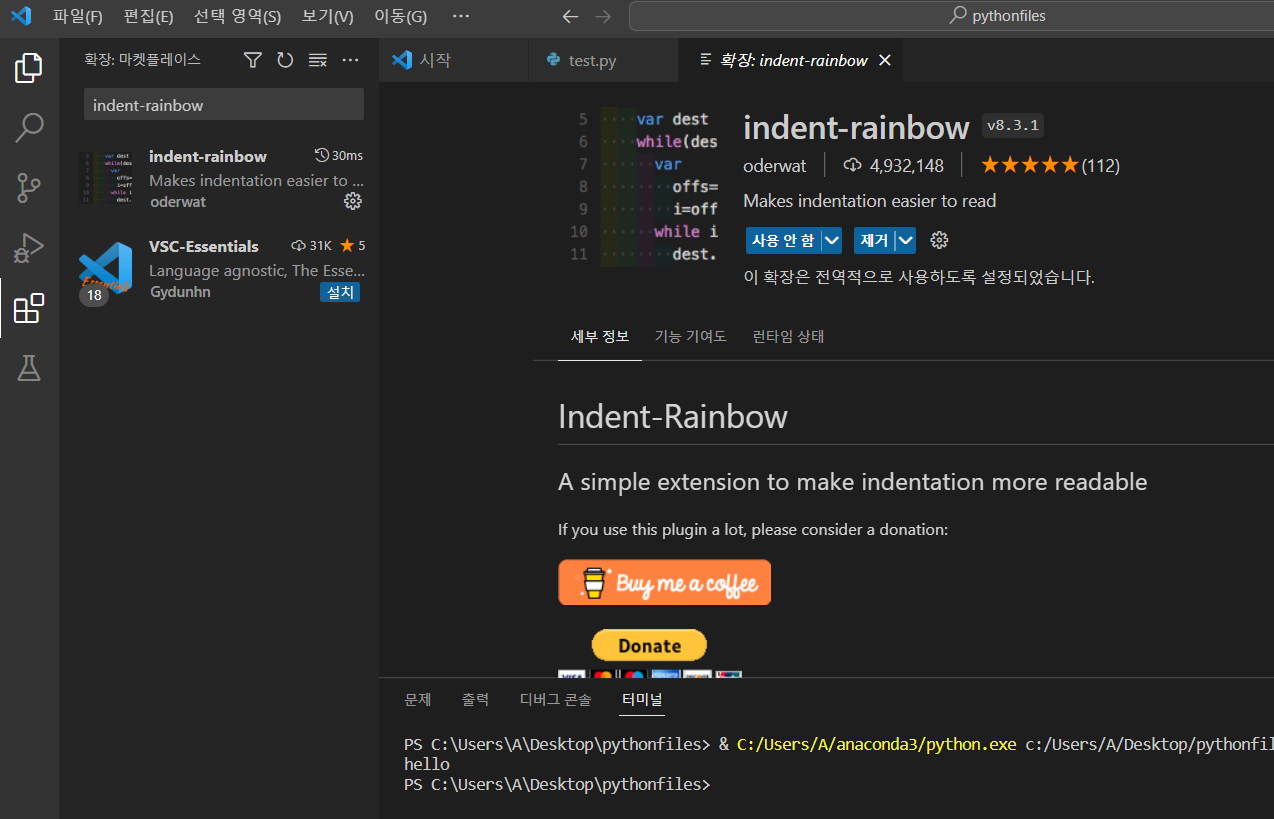Click the five-star rating of indent-rainbow
The width and height of the screenshot is (1274, 819).
[1029, 165]
